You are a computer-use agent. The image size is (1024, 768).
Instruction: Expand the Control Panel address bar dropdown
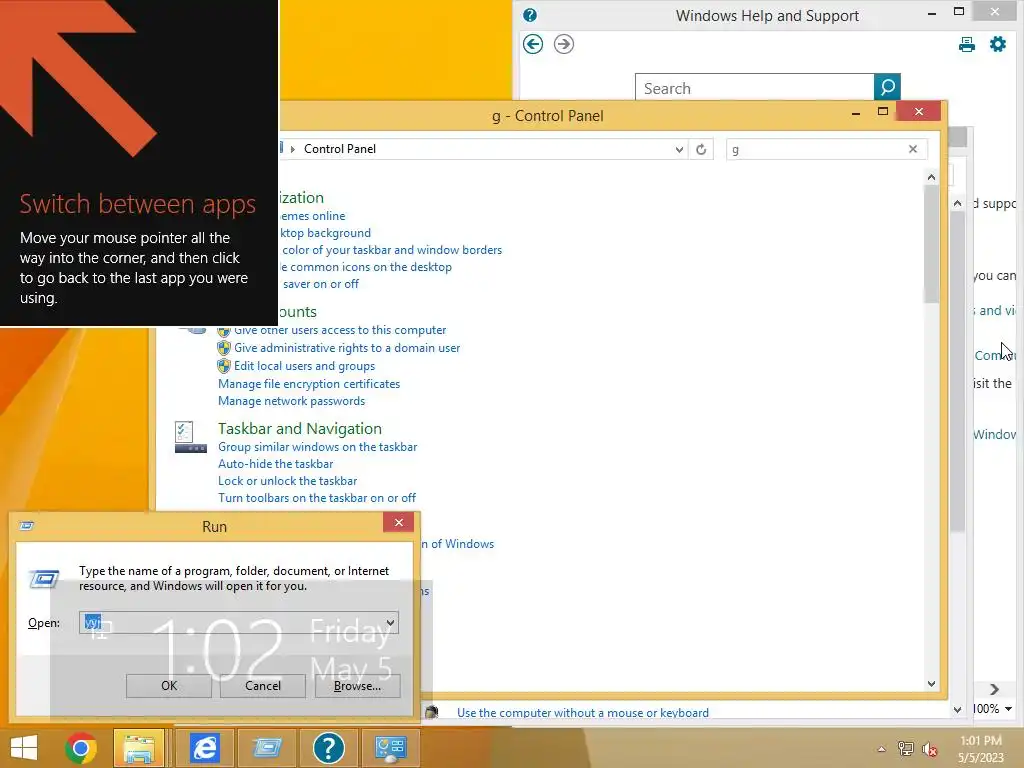[x=679, y=149]
